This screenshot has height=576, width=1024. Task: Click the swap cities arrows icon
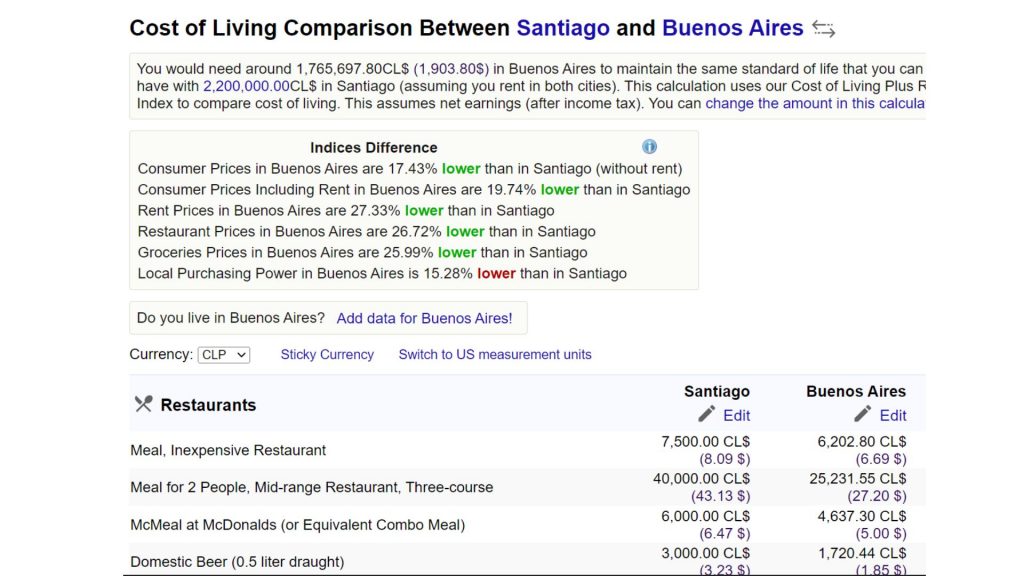coord(823,29)
